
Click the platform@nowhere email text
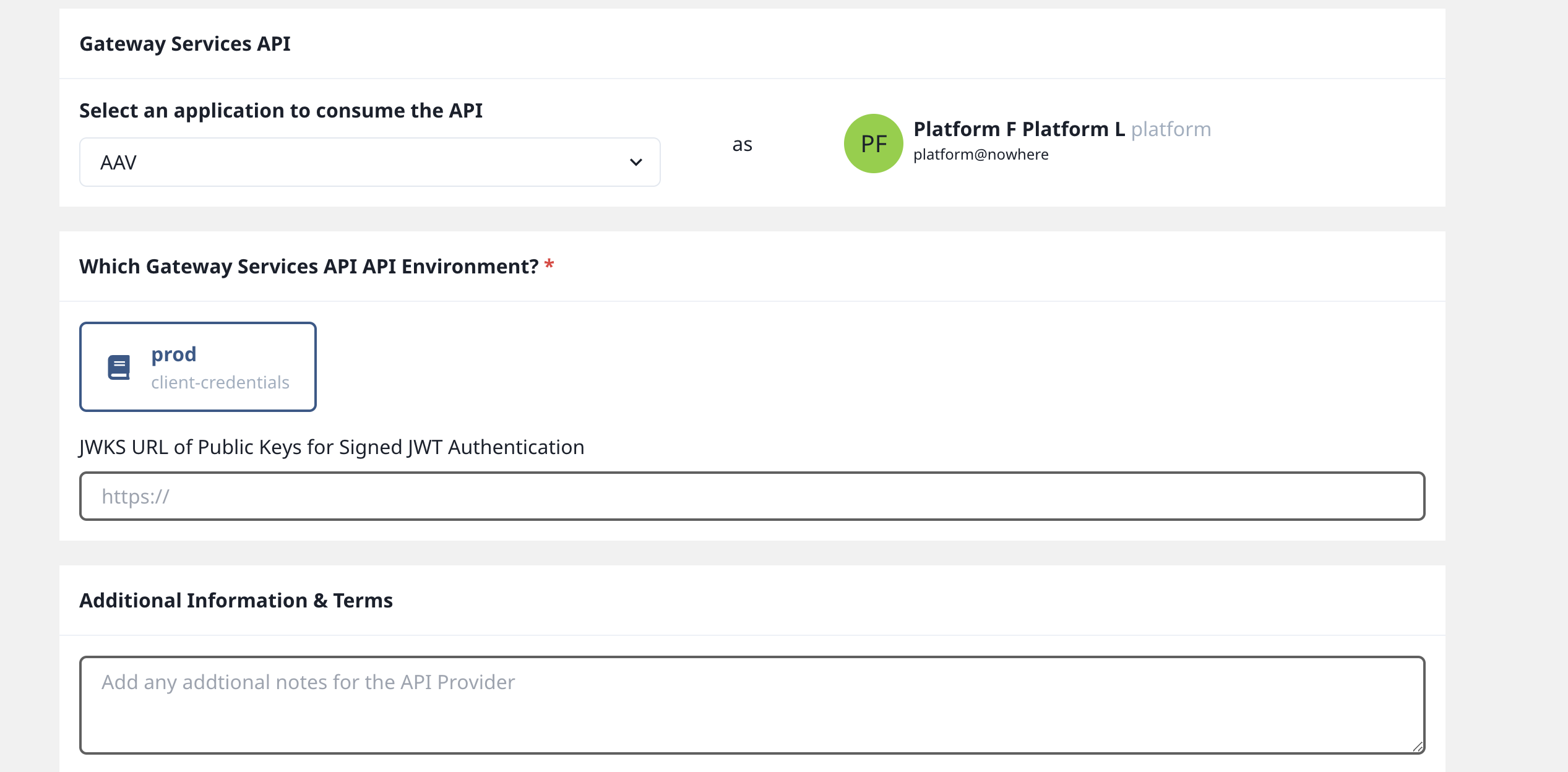tap(981, 154)
